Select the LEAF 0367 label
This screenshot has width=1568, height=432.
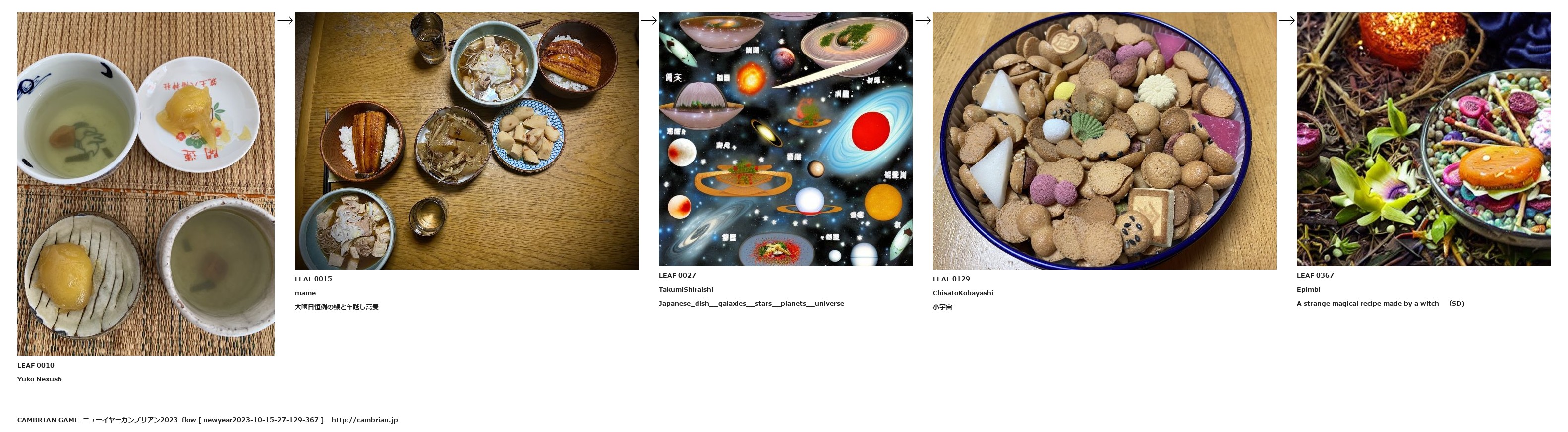coord(1315,275)
